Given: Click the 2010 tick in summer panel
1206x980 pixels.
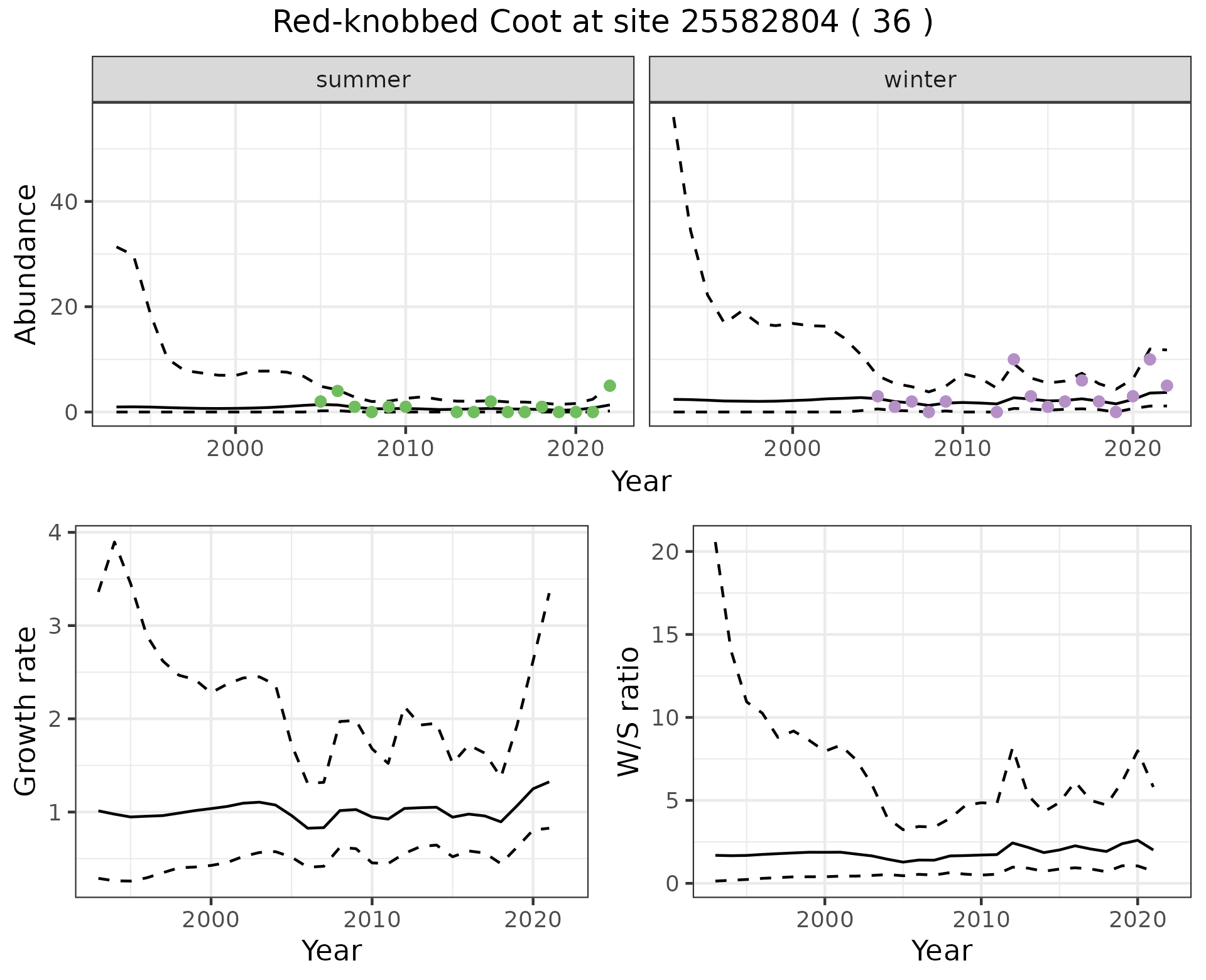Looking at the screenshot, I should click(405, 449).
